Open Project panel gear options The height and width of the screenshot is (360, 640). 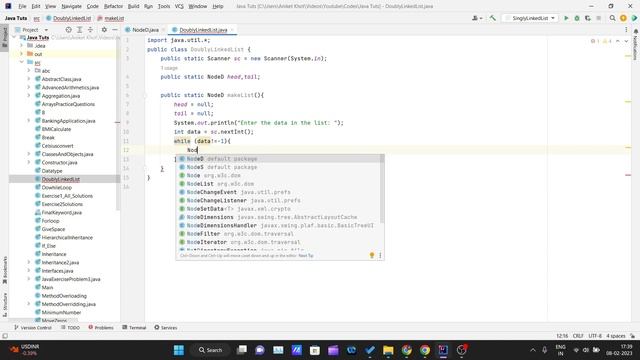[104, 30]
